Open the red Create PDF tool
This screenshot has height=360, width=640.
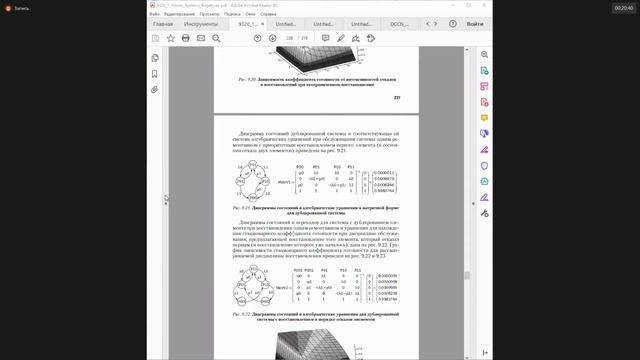484,102
